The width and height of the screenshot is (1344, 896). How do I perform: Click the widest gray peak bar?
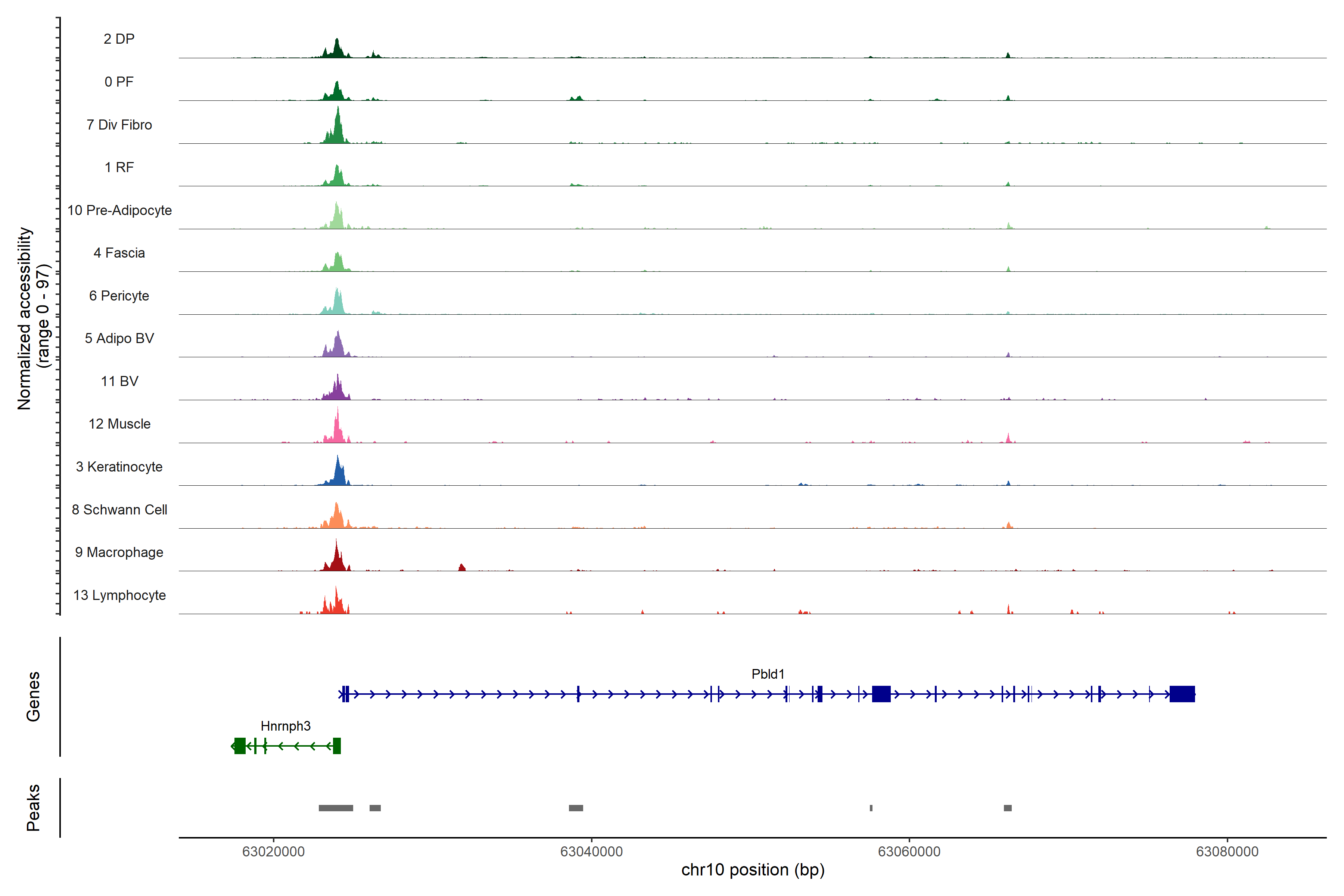coord(335,808)
